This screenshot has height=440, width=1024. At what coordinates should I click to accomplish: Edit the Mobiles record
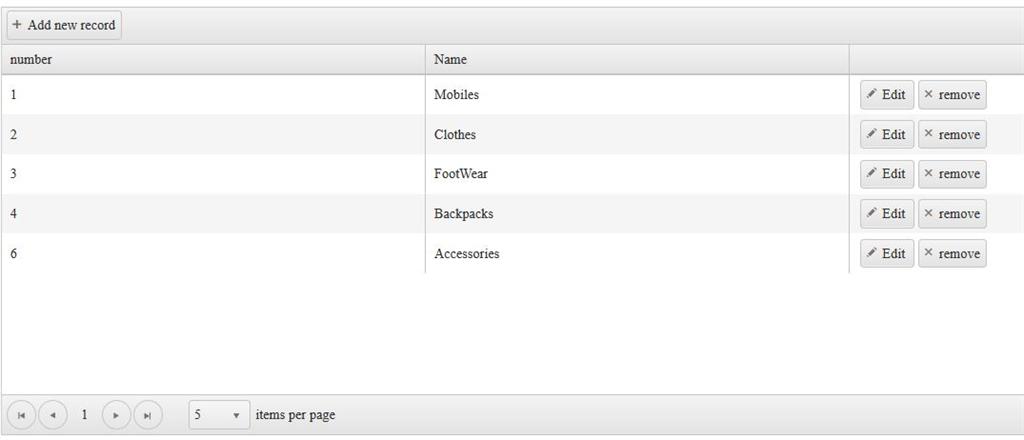886,95
